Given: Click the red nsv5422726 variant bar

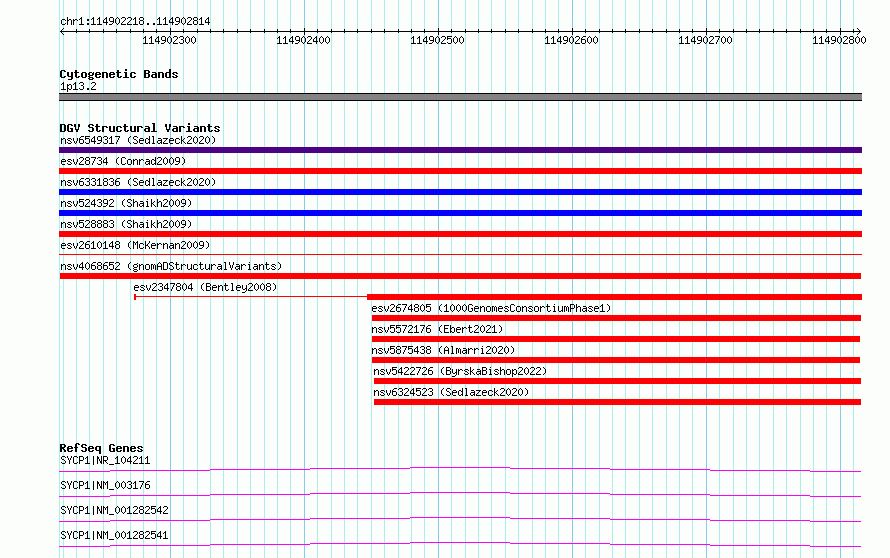Looking at the screenshot, I should pyautogui.click(x=618, y=381).
